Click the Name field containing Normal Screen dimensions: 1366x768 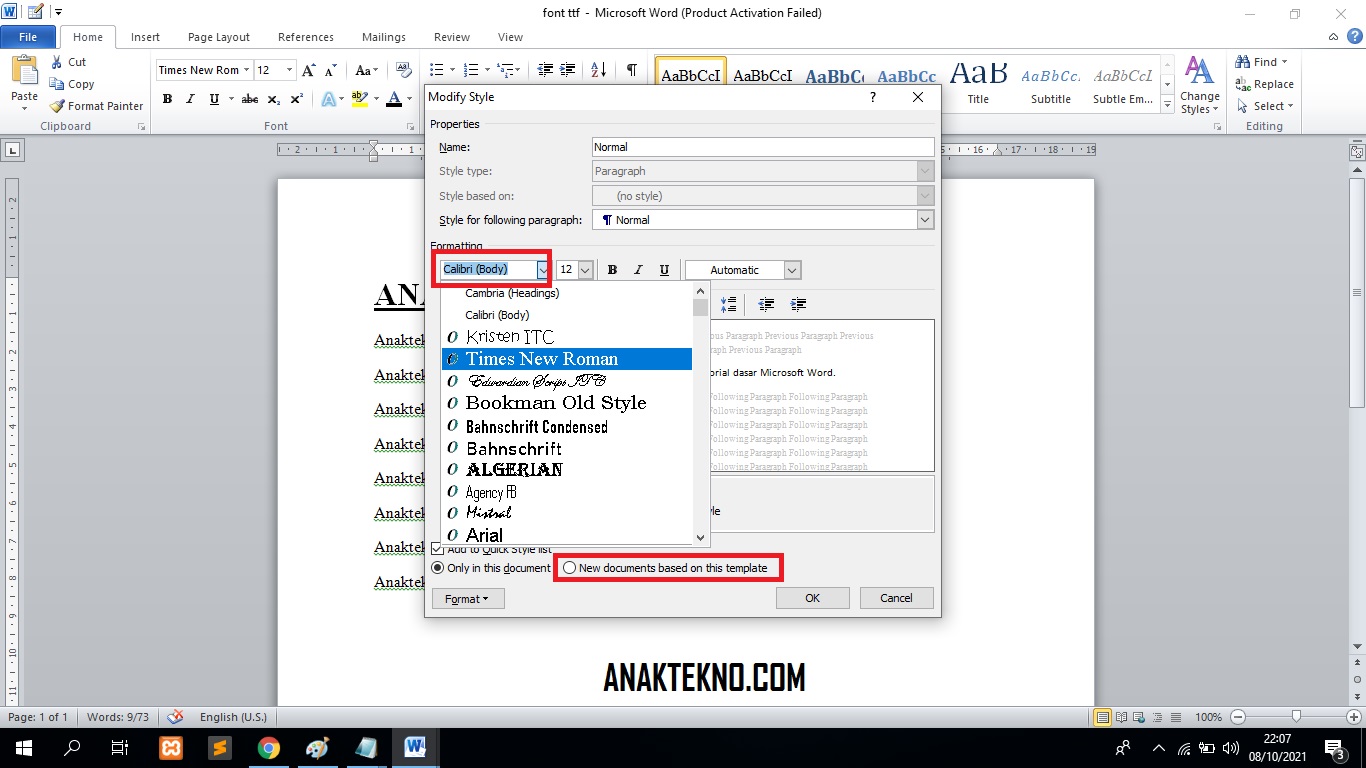(x=763, y=147)
